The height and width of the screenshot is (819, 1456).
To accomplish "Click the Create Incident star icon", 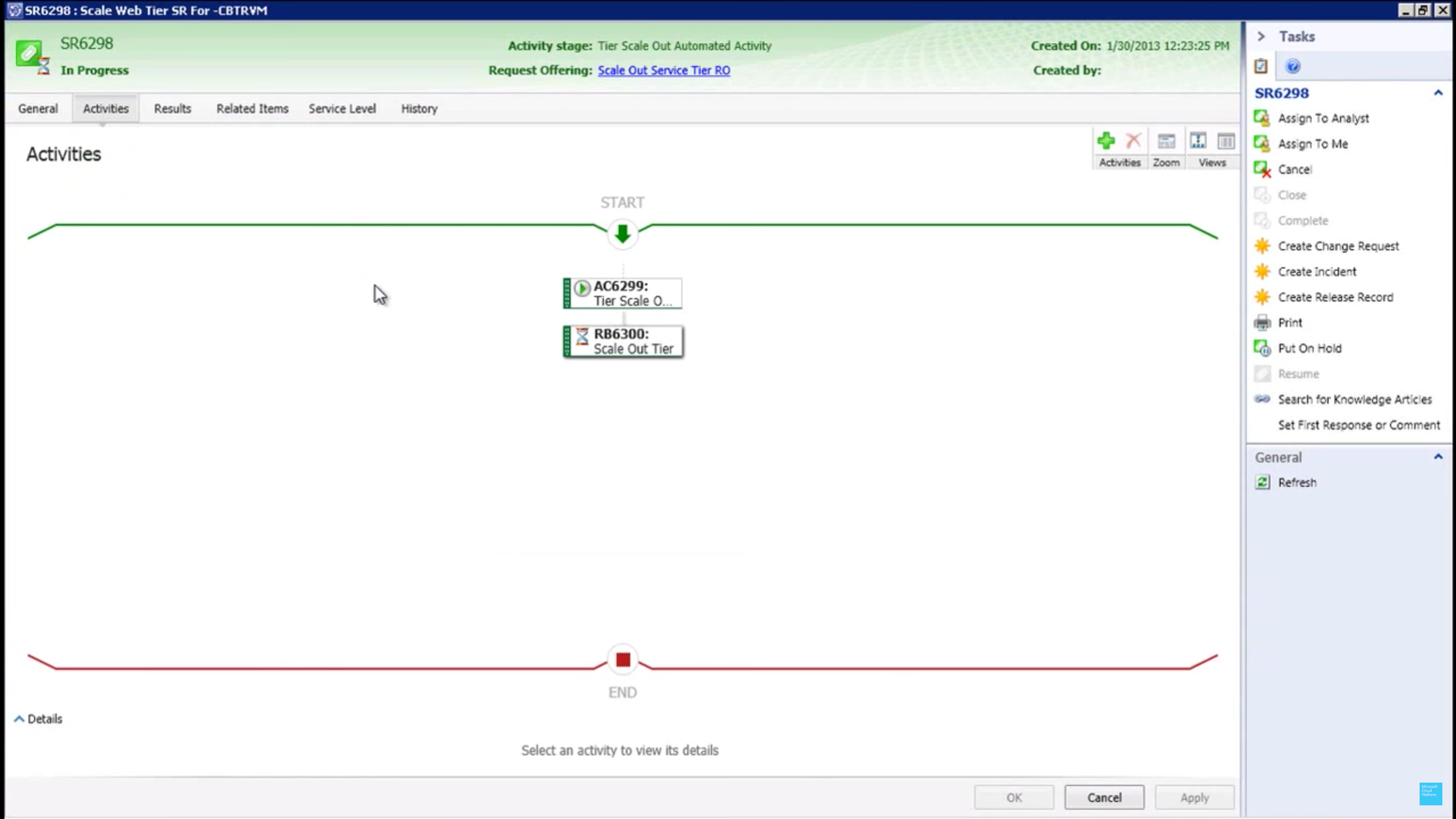I will coord(1261,272).
